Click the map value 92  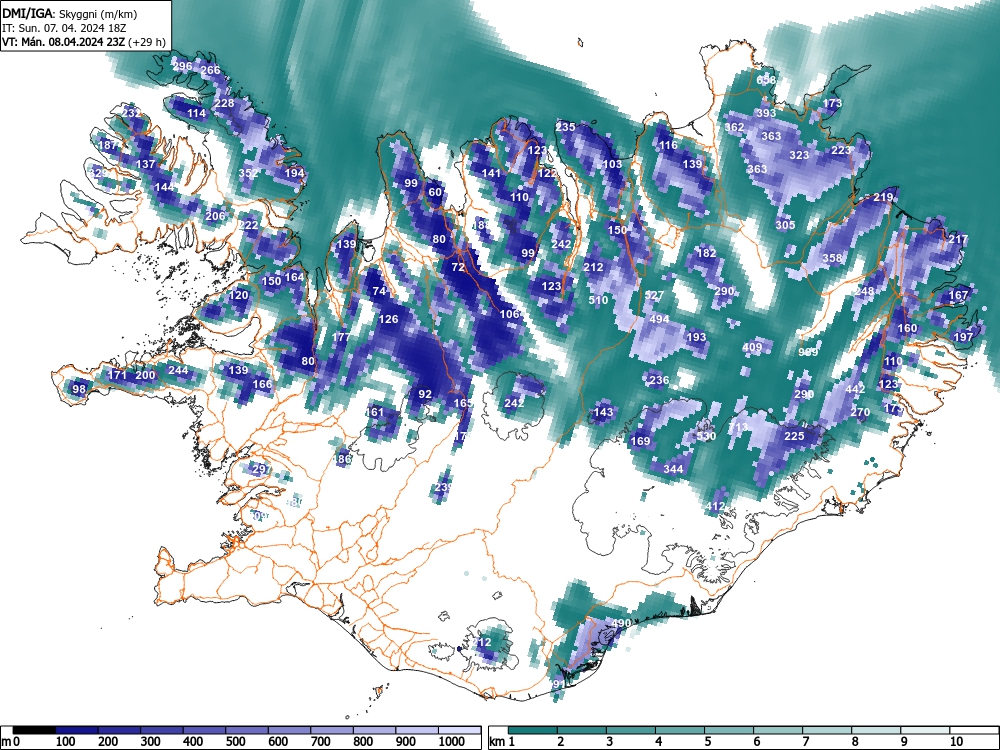tap(425, 395)
